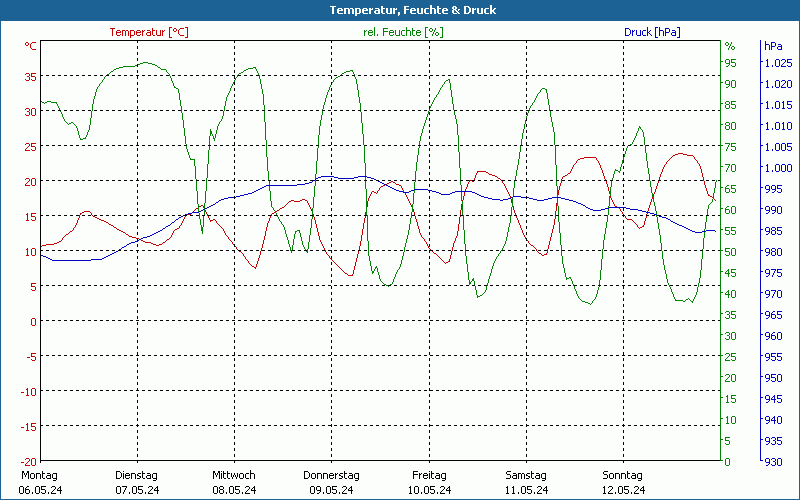The image size is (800, 500).
Task: Click the blue pressure axis value '995'
Action: click(773, 189)
